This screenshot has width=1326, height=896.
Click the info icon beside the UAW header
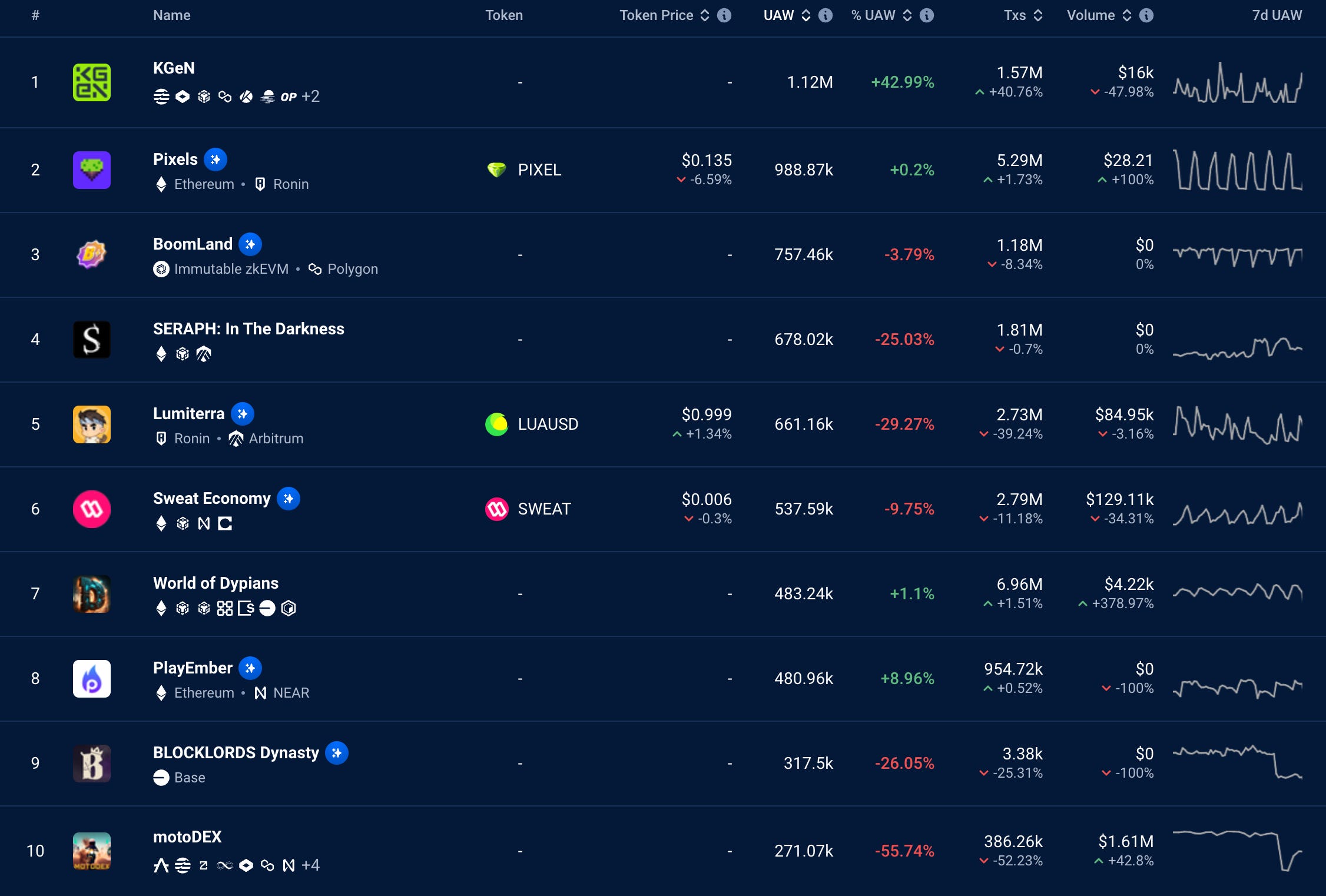(x=826, y=15)
